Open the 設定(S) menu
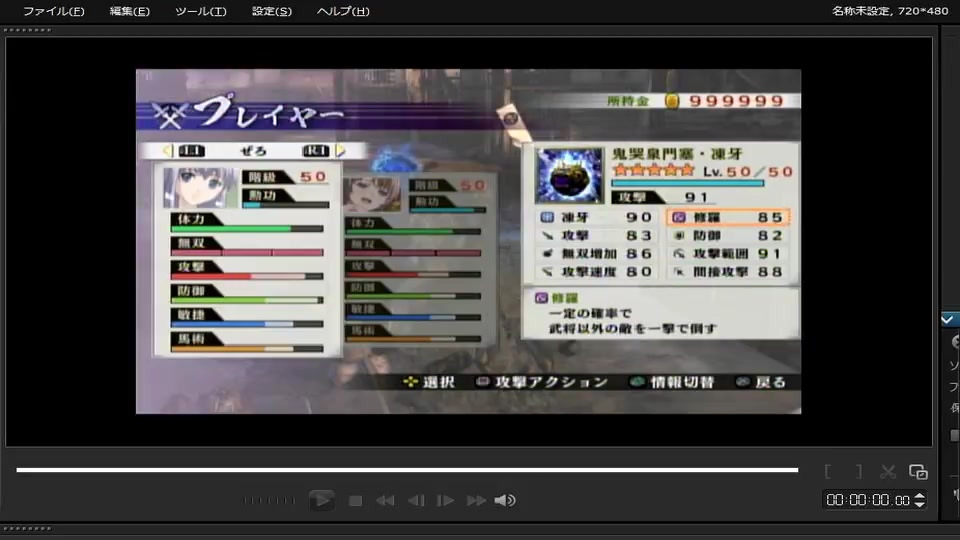The image size is (960, 540). [272, 11]
